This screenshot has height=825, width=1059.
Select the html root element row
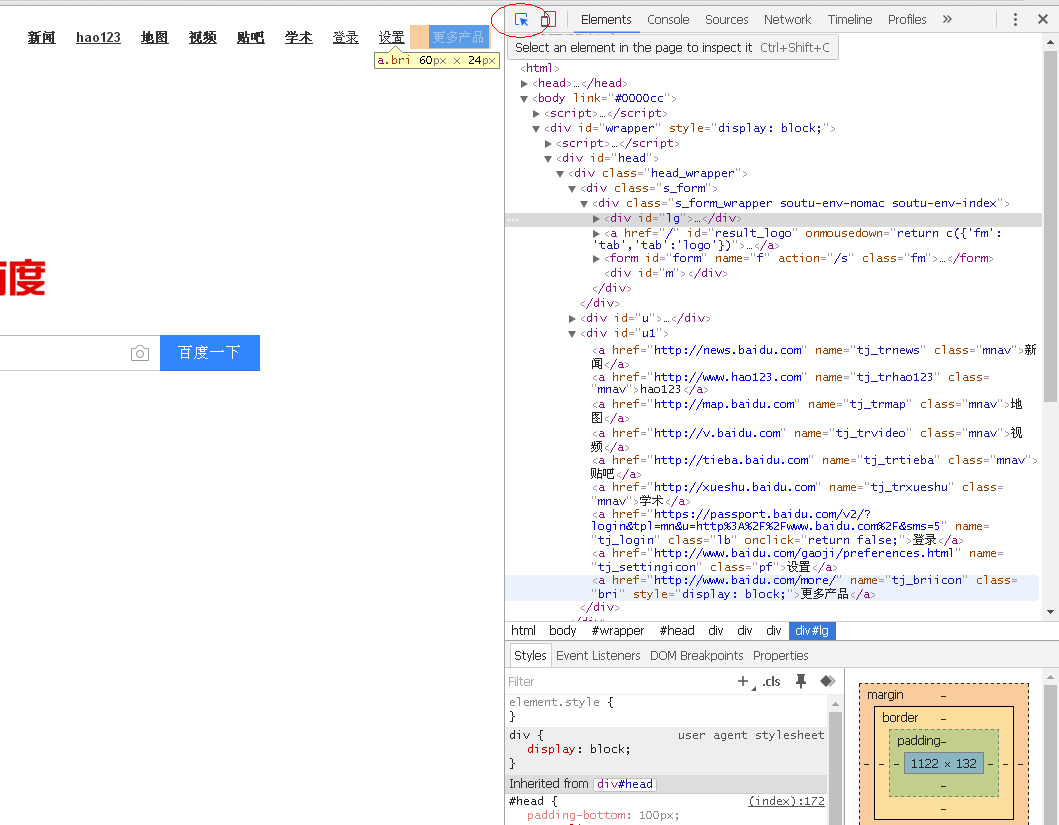tap(540, 68)
